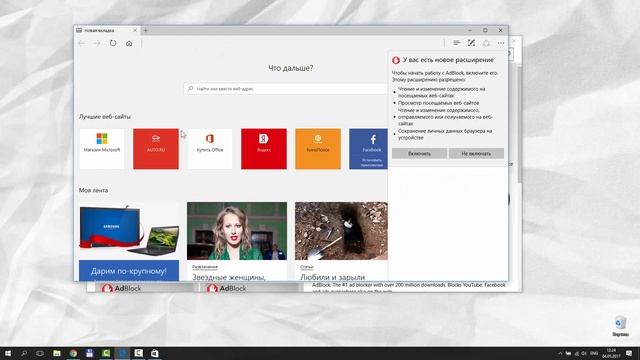Image resolution: width=640 pixels, height=360 pixels.
Task: Open the blue Facebook tile
Action: tap(369, 149)
